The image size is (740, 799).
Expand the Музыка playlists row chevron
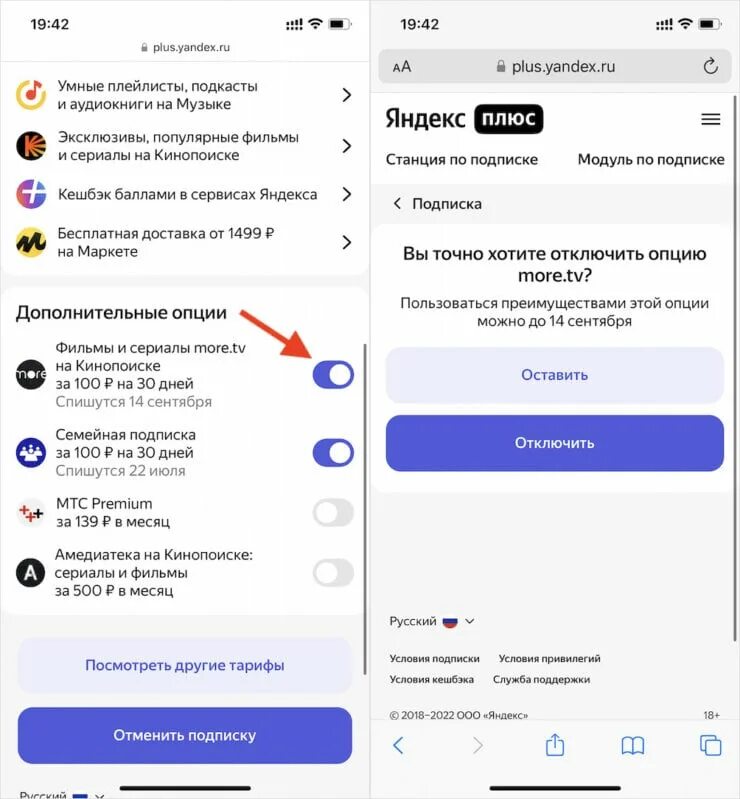pyautogui.click(x=347, y=95)
